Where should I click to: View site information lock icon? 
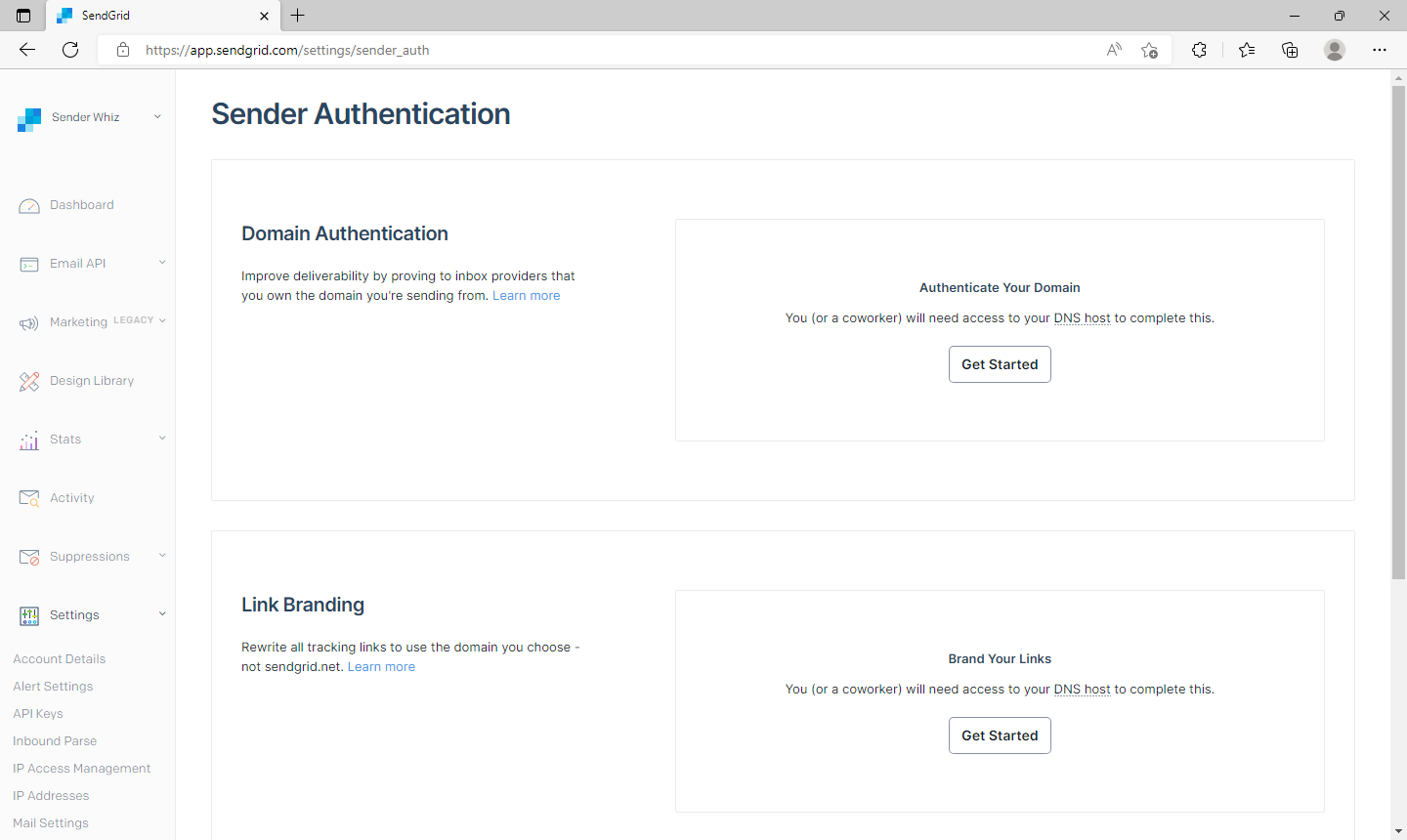[x=123, y=50]
